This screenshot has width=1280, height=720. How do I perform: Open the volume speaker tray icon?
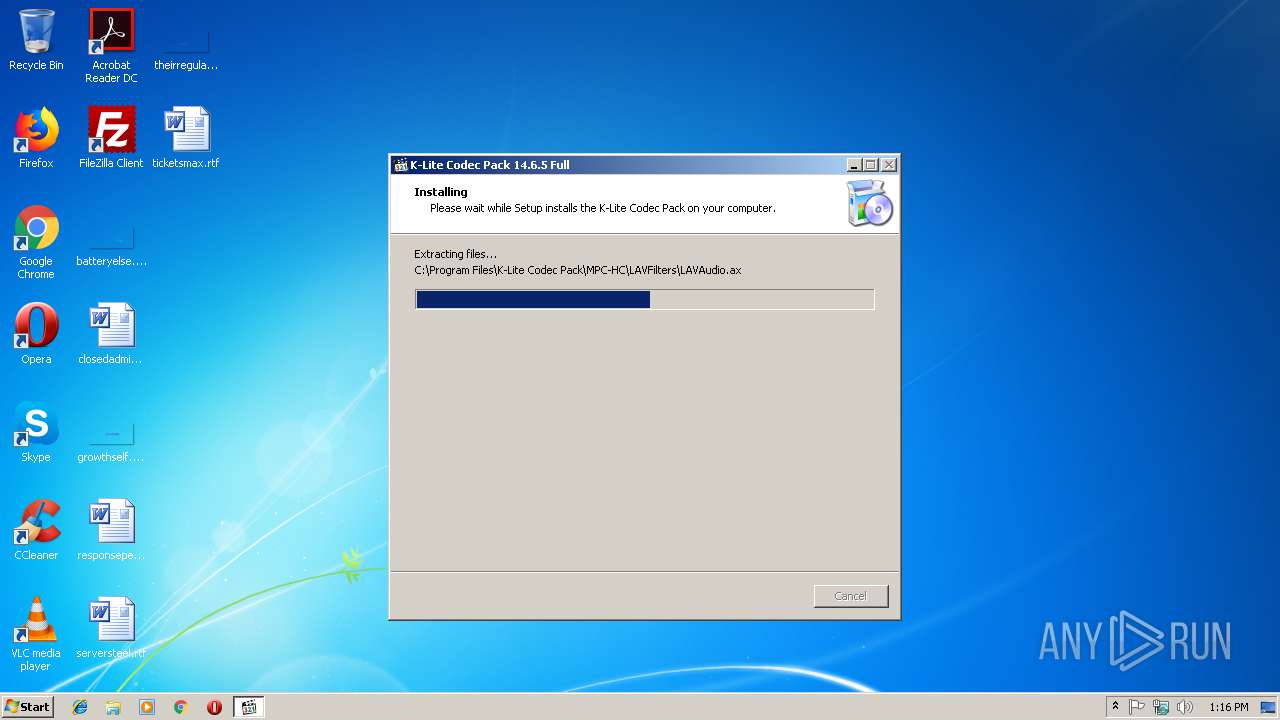pos(1185,707)
